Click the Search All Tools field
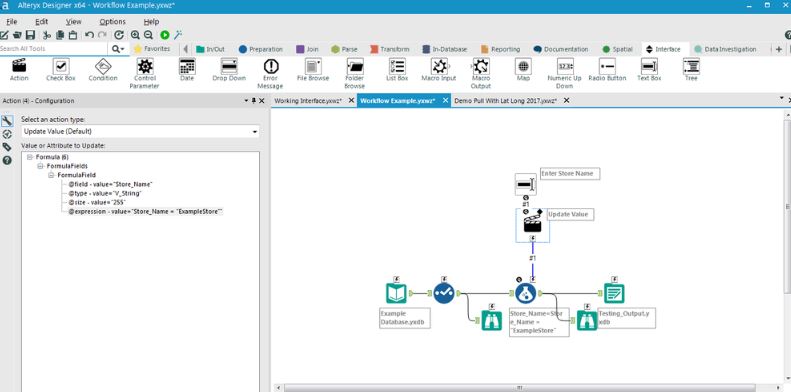Screen dimensions: 791x392 click(x=53, y=49)
